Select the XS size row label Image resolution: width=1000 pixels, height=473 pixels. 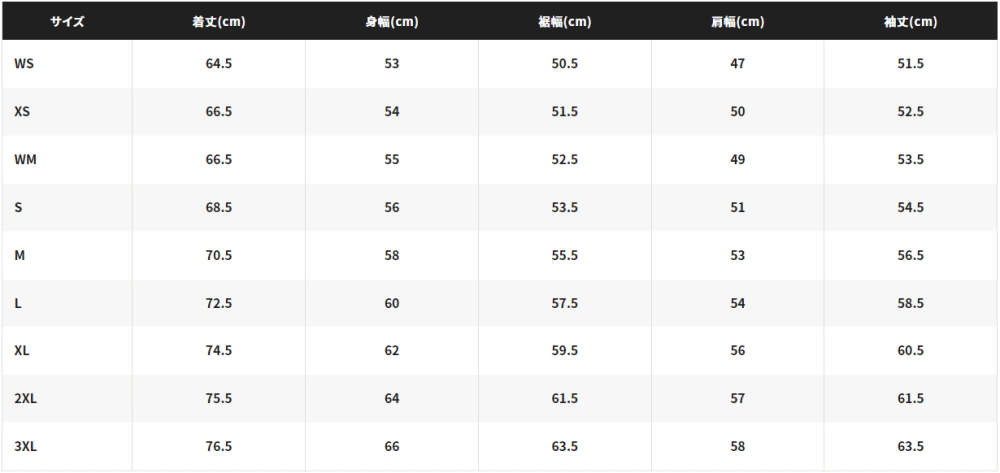pyautogui.click(x=22, y=112)
